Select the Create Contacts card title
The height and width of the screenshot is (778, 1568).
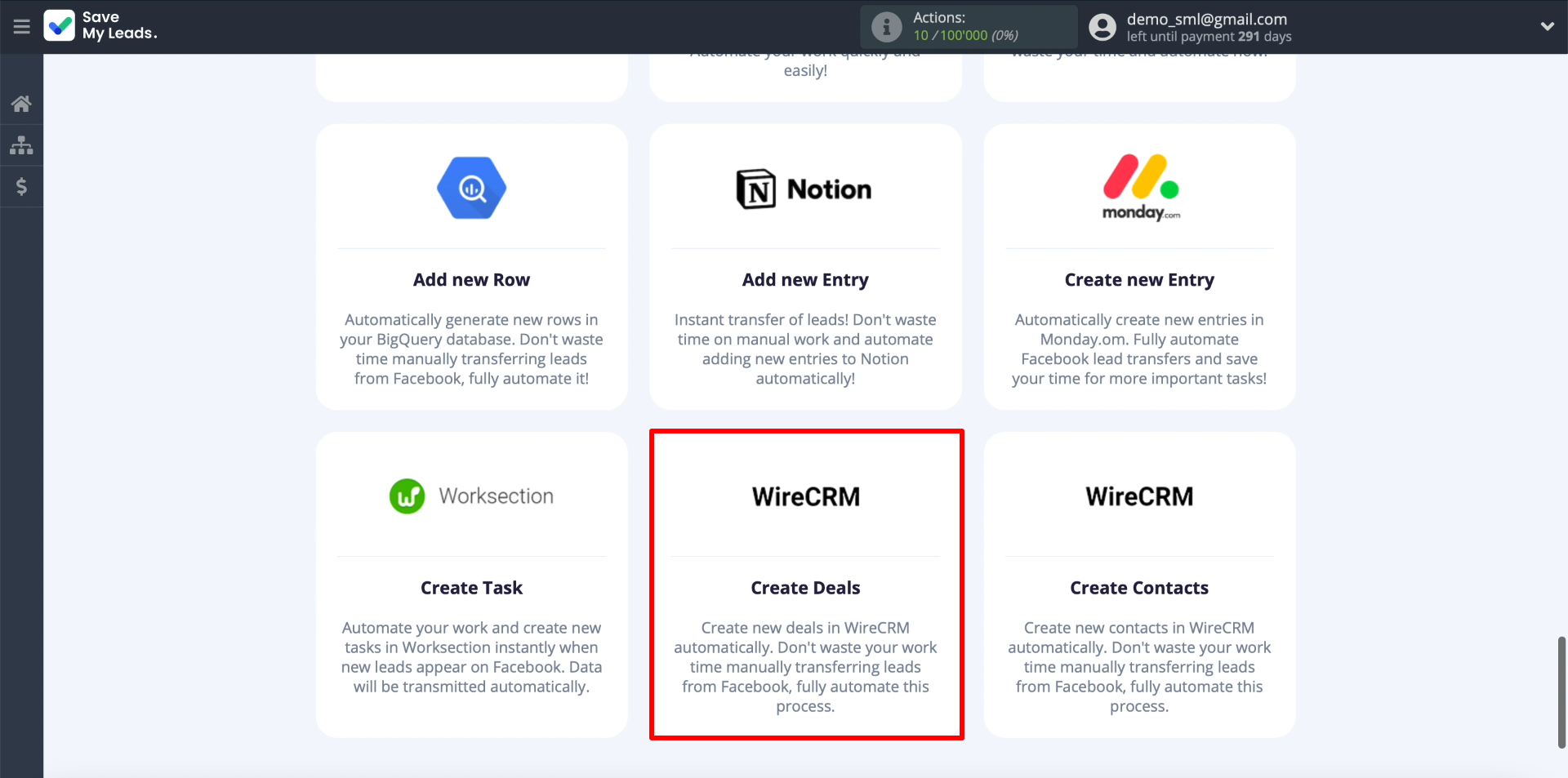[x=1139, y=588]
